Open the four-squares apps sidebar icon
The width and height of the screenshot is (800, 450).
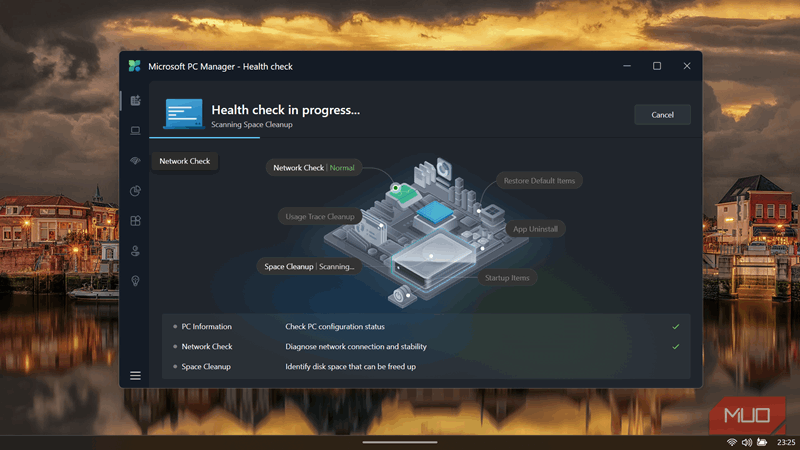coord(135,221)
